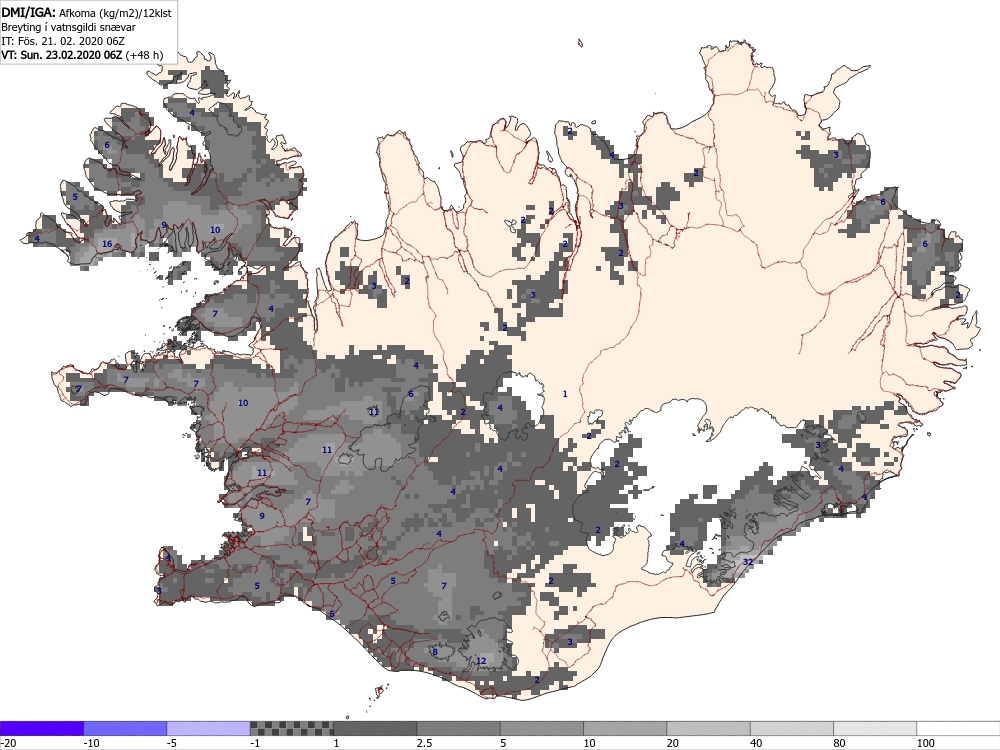Click the "2.5" legend scale label
The width and height of the screenshot is (1000, 750).
pyautogui.click(x=424, y=743)
